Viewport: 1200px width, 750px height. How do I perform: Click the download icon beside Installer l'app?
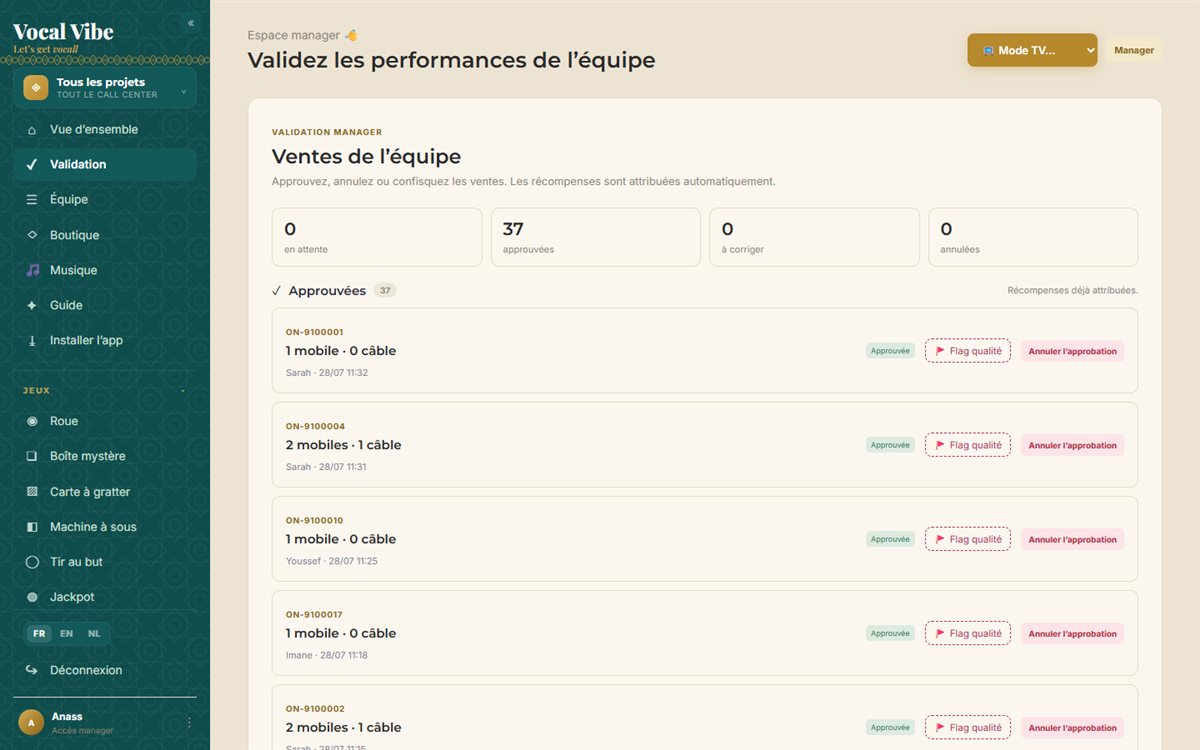32,341
